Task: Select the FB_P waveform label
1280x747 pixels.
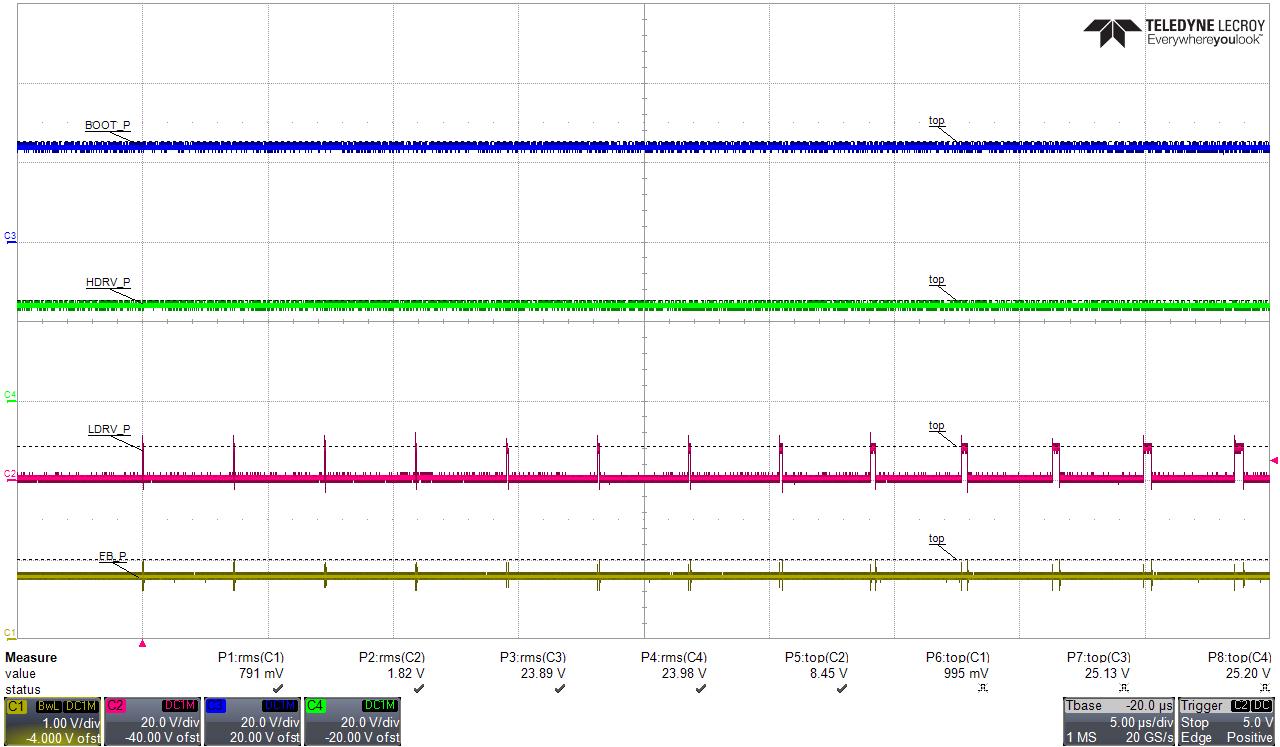Action: [113, 556]
